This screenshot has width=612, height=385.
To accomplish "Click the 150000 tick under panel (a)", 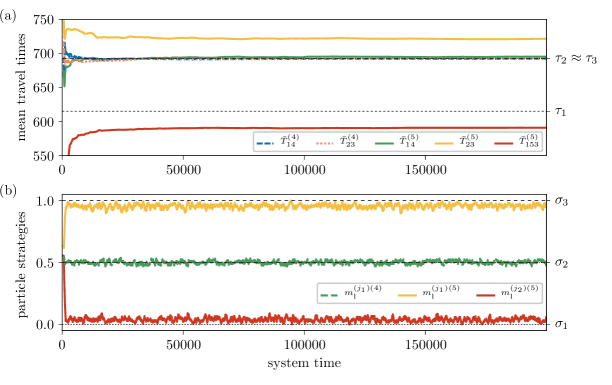I will 425,170.
